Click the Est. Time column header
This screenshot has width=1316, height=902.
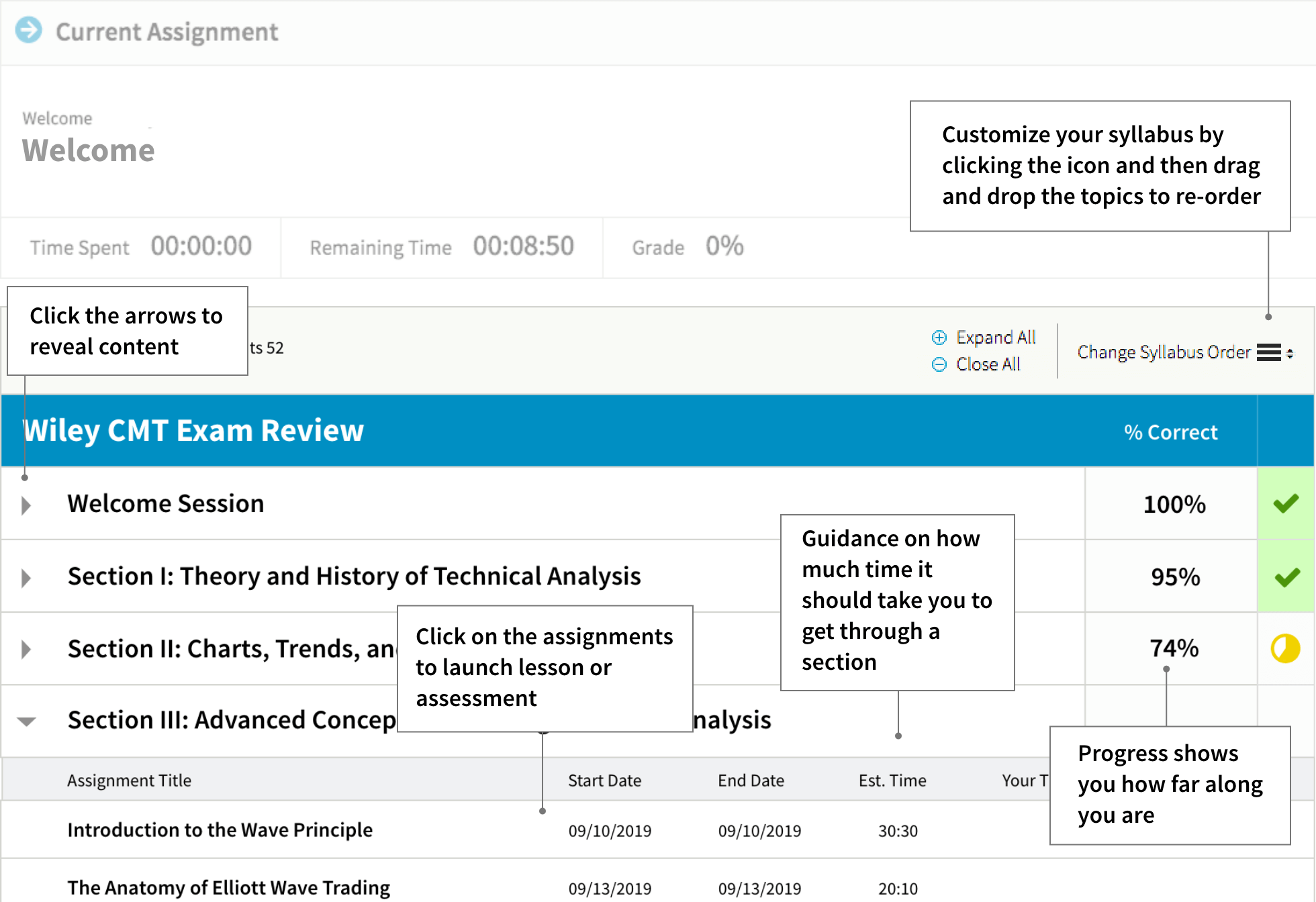click(892, 781)
